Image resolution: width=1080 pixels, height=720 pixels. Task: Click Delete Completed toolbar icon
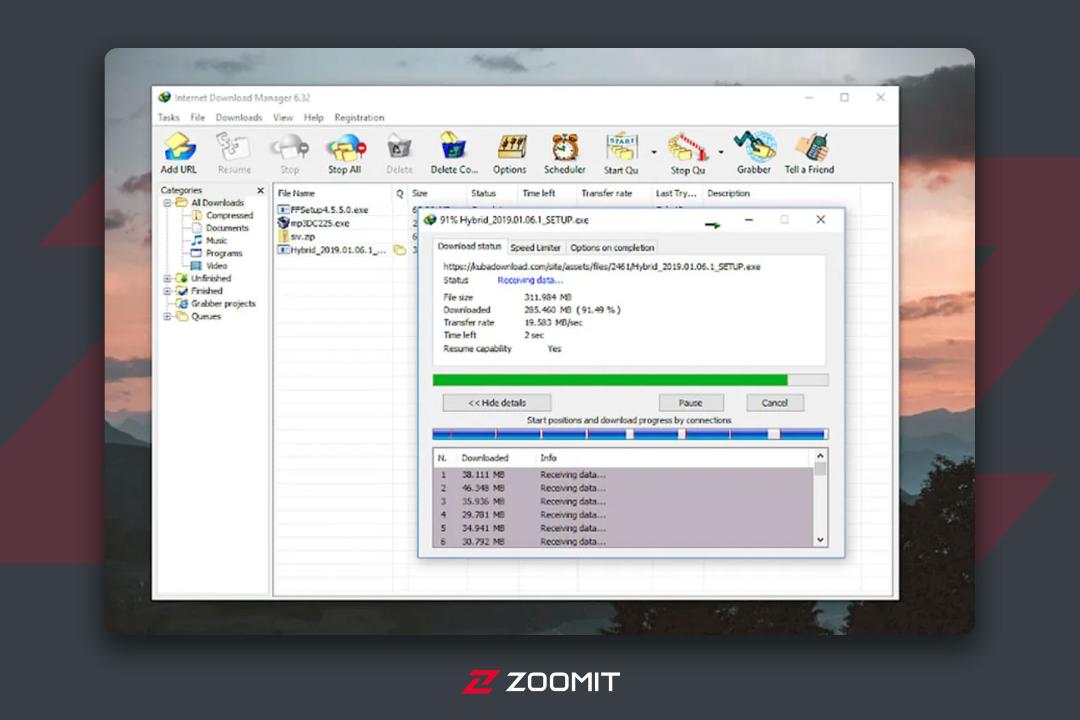(x=454, y=153)
